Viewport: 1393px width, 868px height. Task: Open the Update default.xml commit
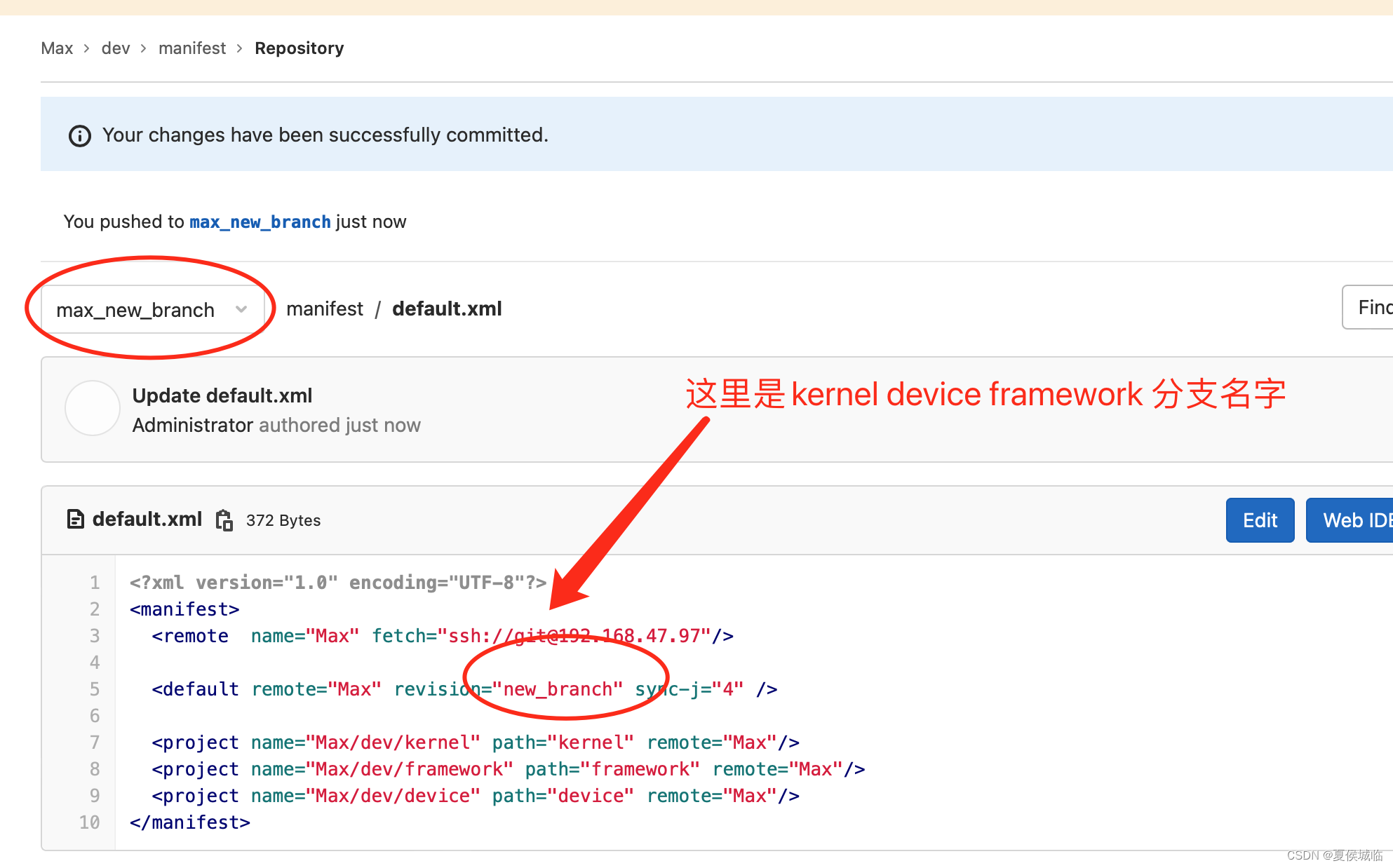(x=222, y=396)
